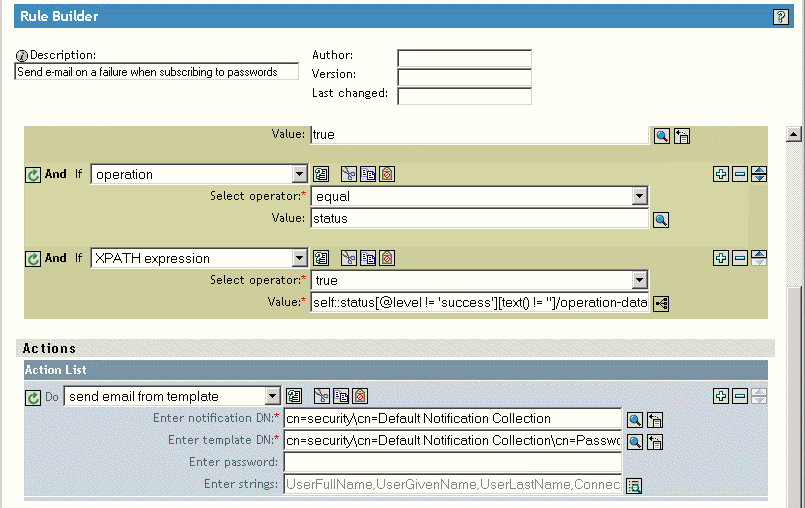Browse for the notification DN object
This screenshot has height=508, width=805.
pos(634,419)
